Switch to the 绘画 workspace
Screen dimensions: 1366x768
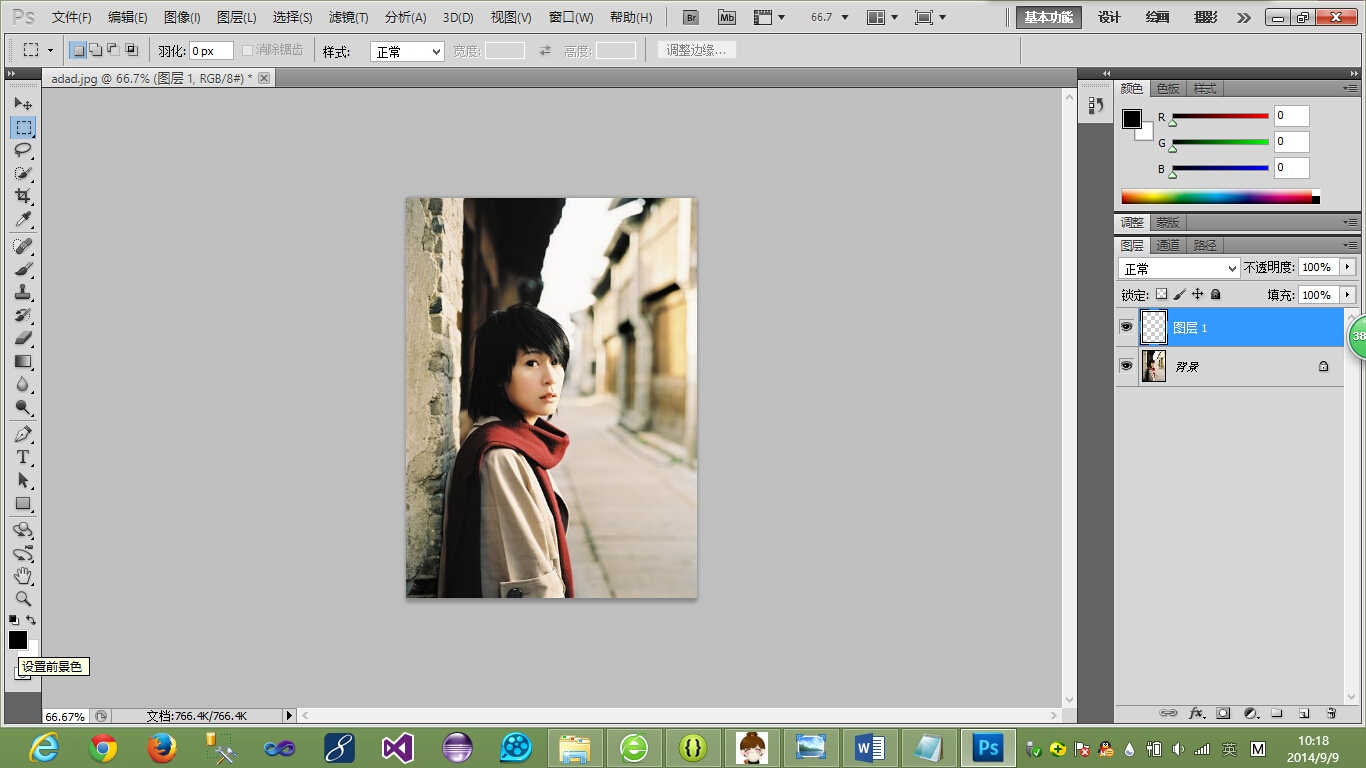tap(1157, 18)
